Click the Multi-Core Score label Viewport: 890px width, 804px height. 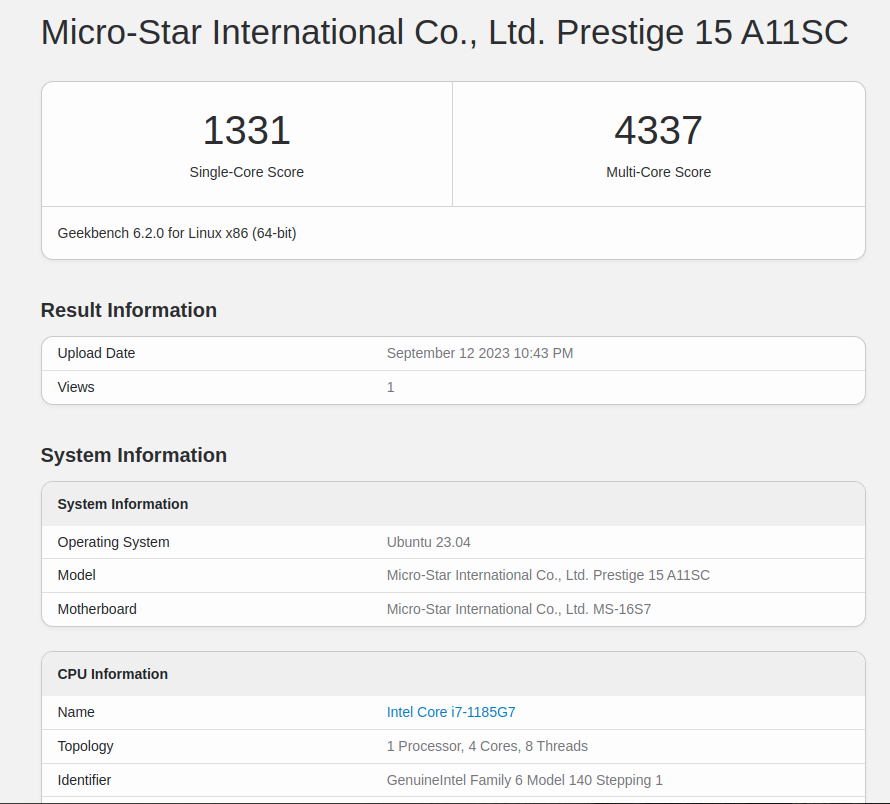658,172
